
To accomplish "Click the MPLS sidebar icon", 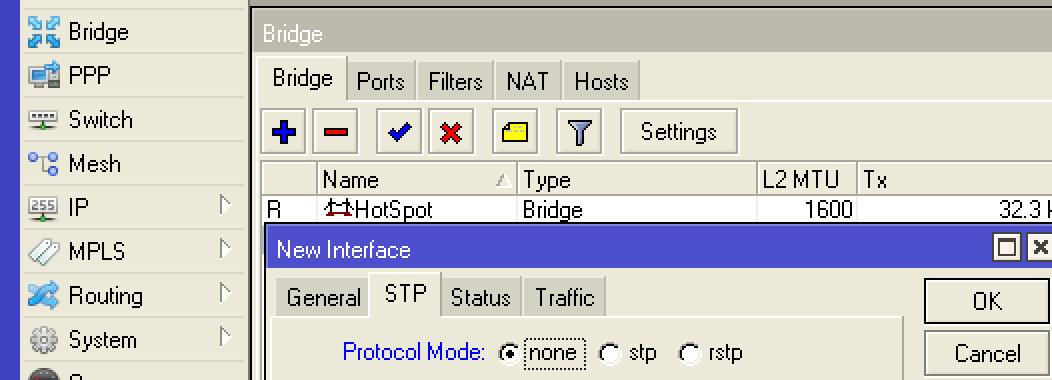I will (x=44, y=252).
